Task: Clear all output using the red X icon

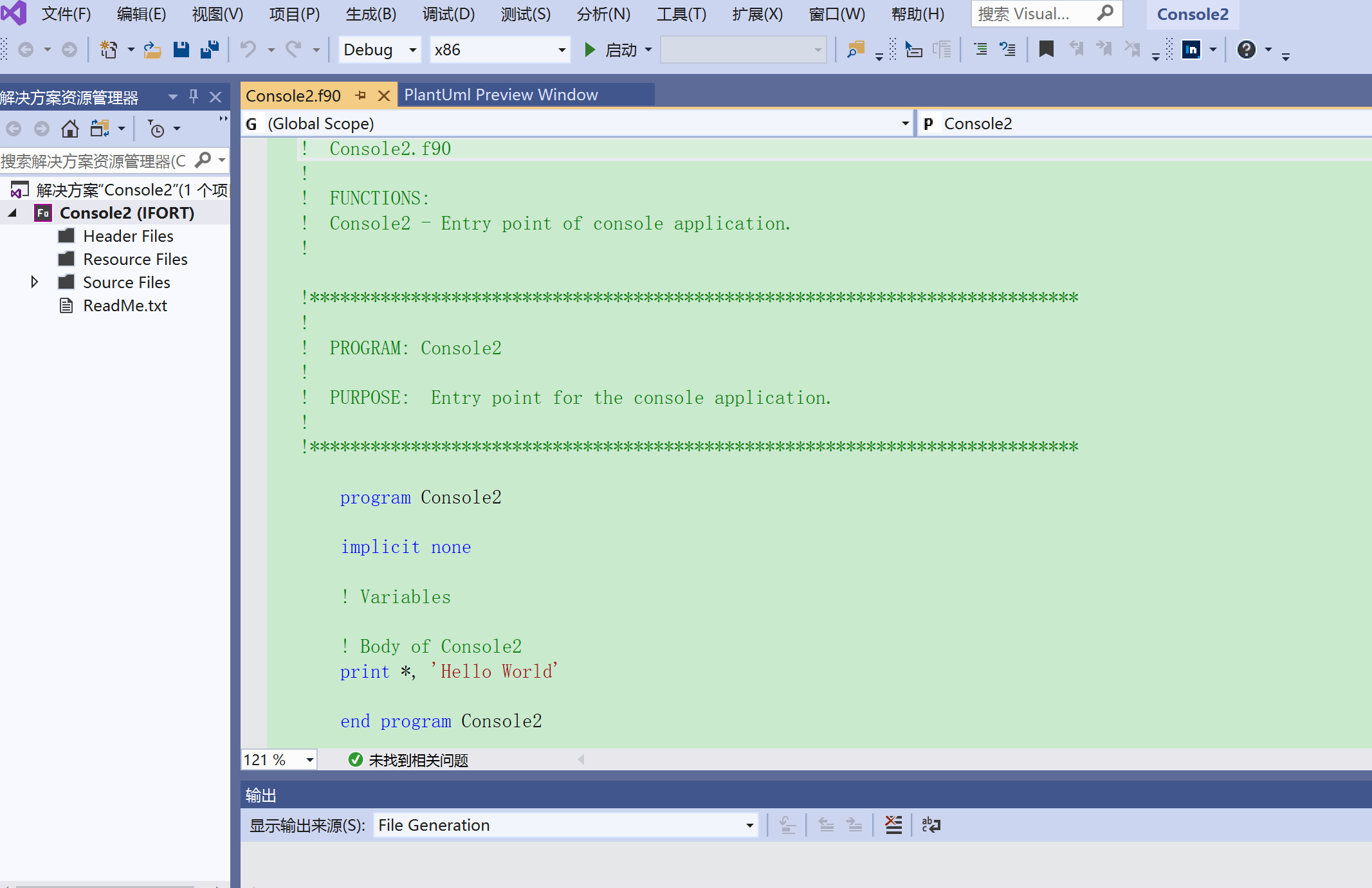Action: coord(893,824)
